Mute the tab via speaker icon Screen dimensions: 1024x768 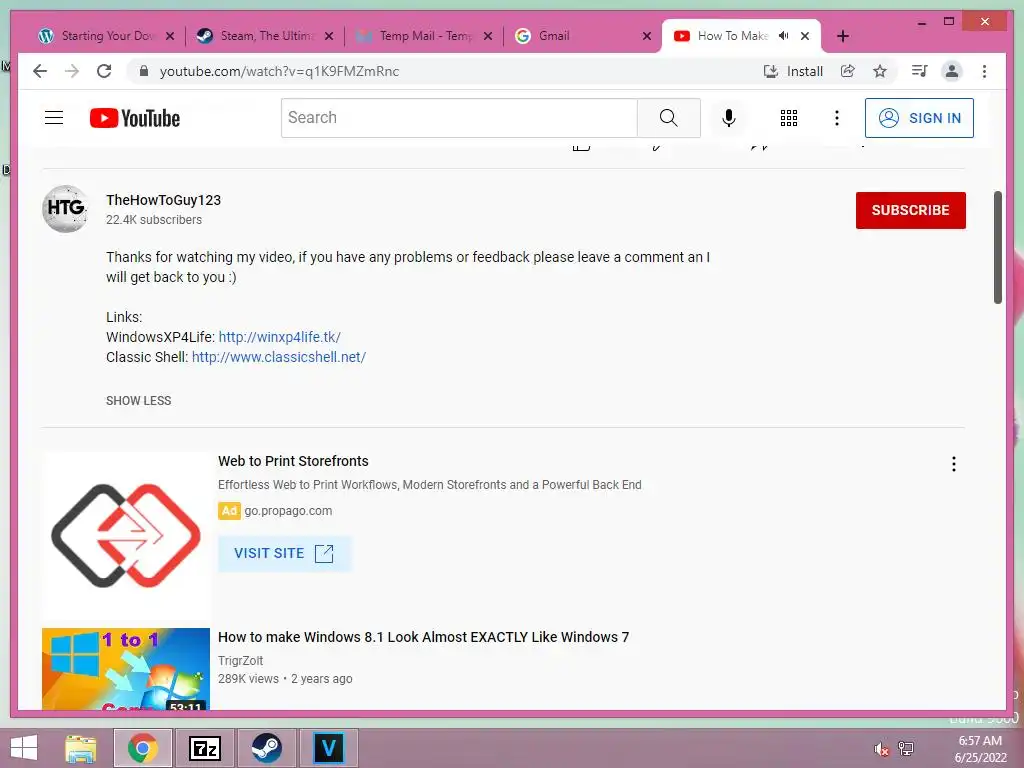click(x=784, y=36)
